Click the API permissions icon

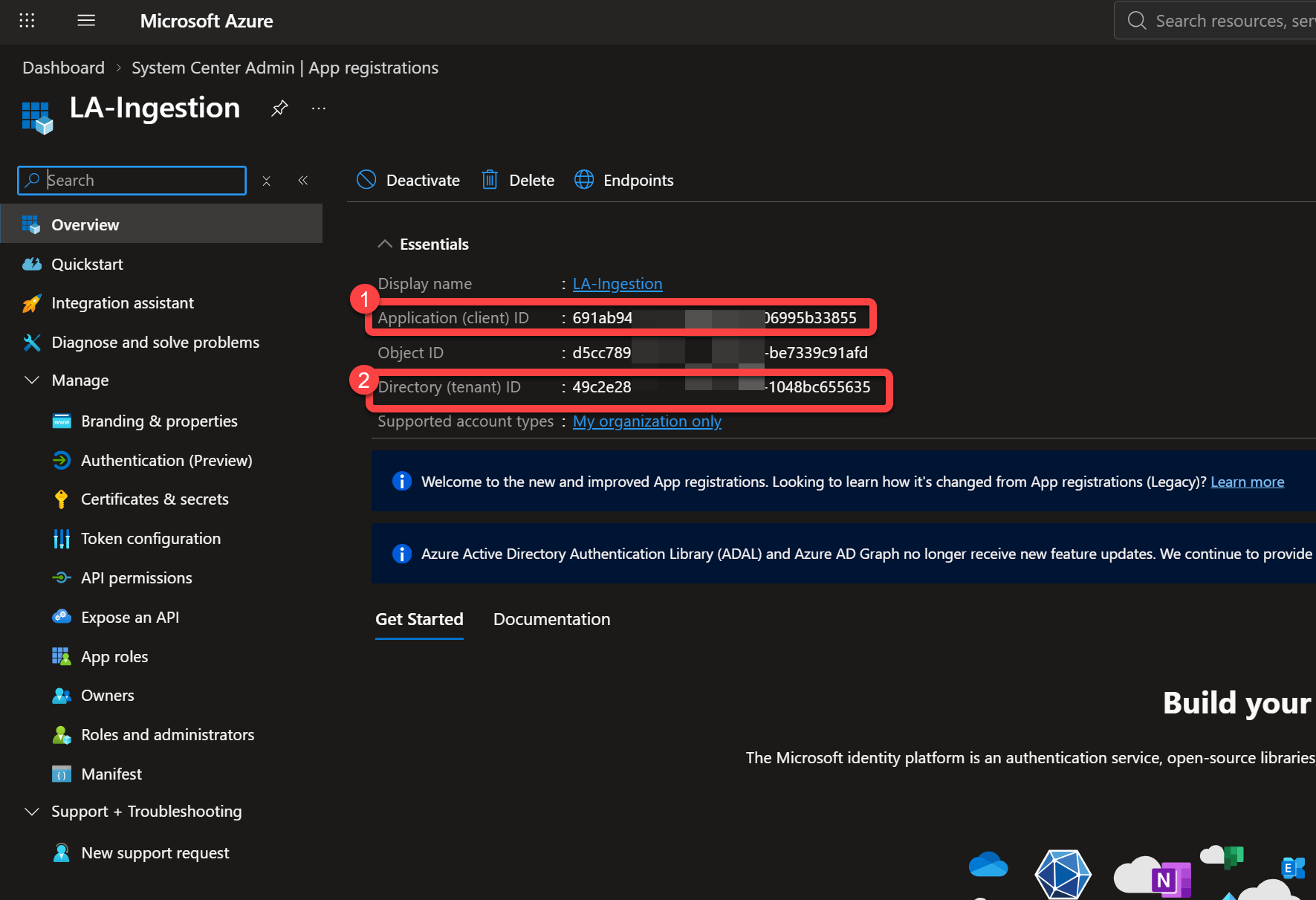click(x=62, y=578)
